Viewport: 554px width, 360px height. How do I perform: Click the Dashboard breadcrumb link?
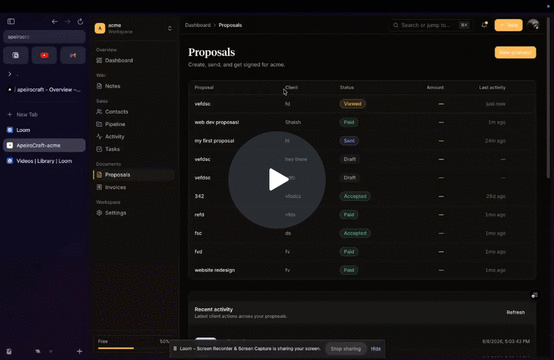(x=198, y=25)
